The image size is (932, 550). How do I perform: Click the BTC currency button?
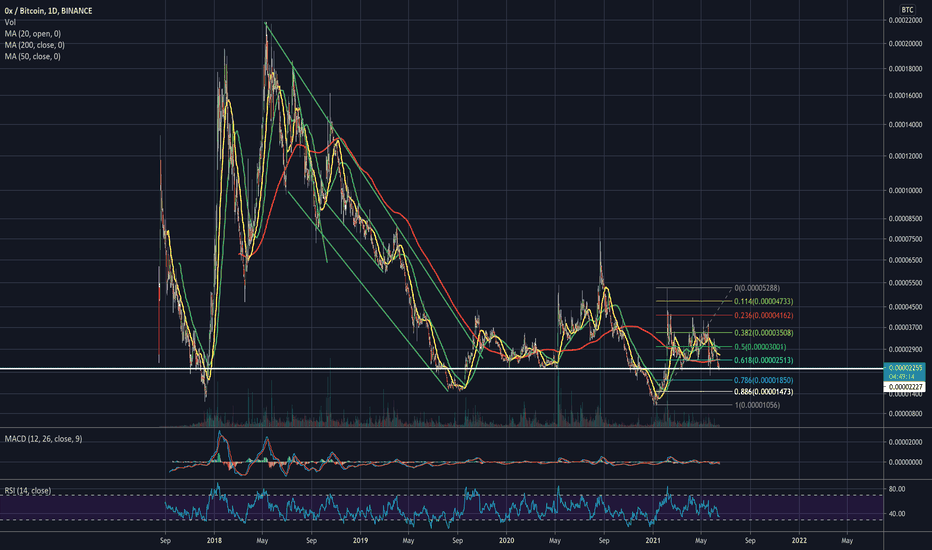[907, 10]
